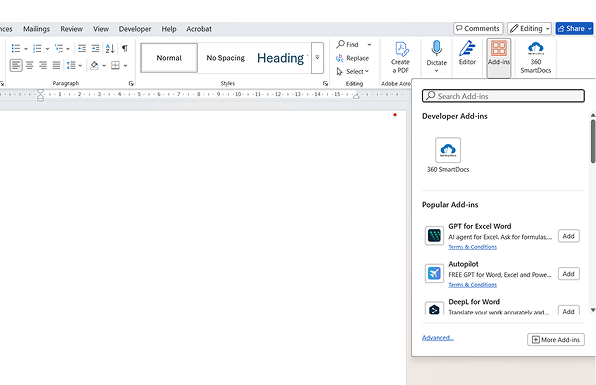Click the add-ins list scrollbar thumb
This screenshot has height=385, width=596.
click(593, 141)
